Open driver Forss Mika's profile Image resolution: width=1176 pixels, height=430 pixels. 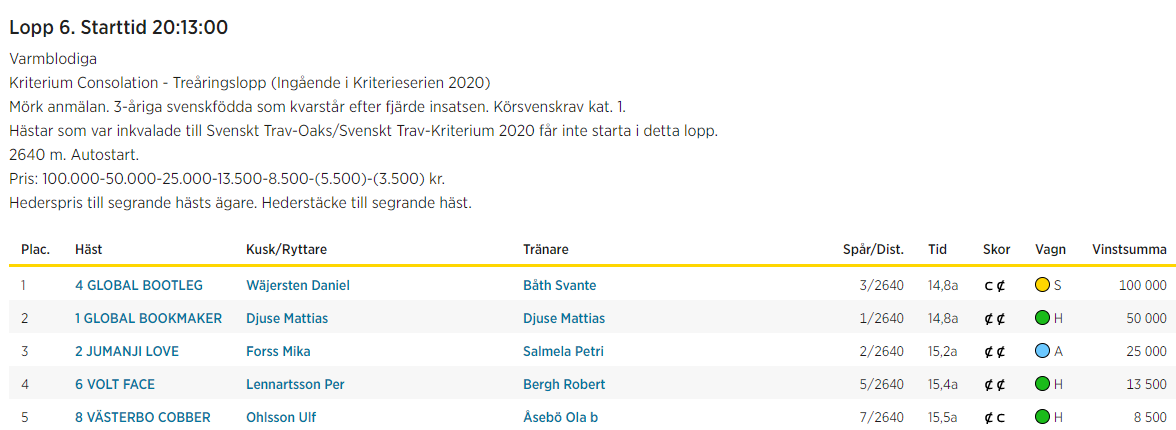click(x=278, y=351)
